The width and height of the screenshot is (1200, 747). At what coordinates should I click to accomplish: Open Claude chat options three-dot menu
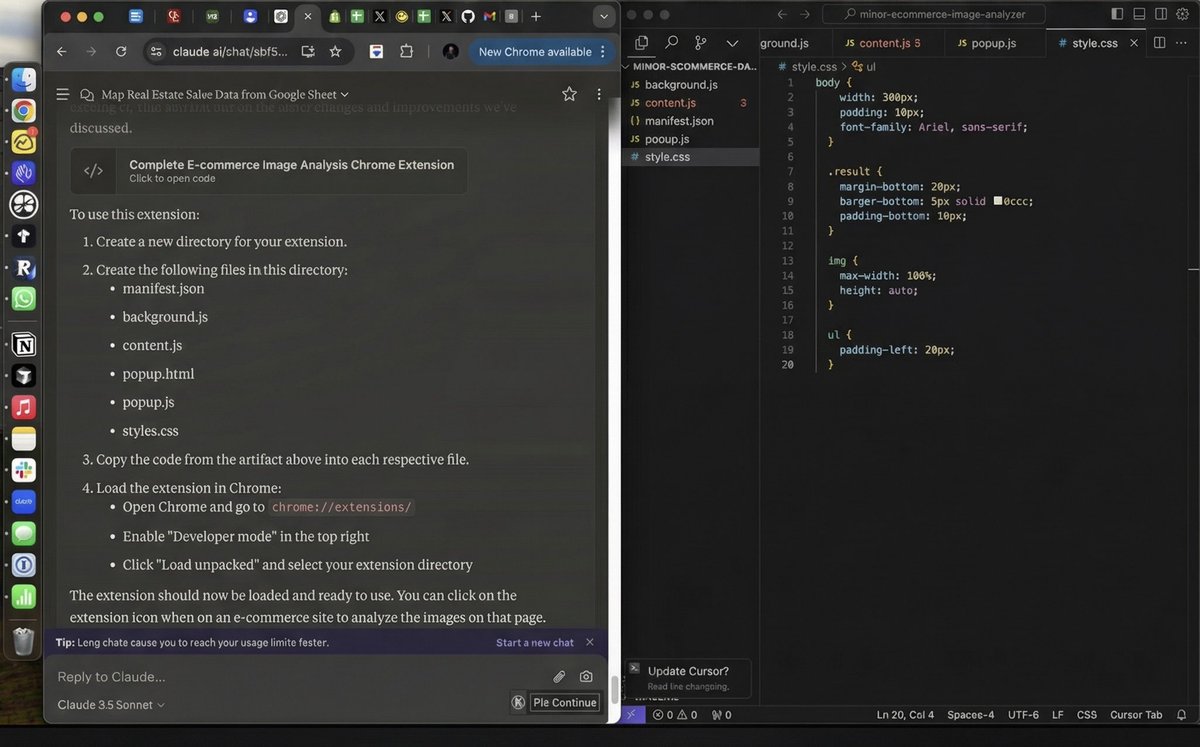[x=598, y=94]
